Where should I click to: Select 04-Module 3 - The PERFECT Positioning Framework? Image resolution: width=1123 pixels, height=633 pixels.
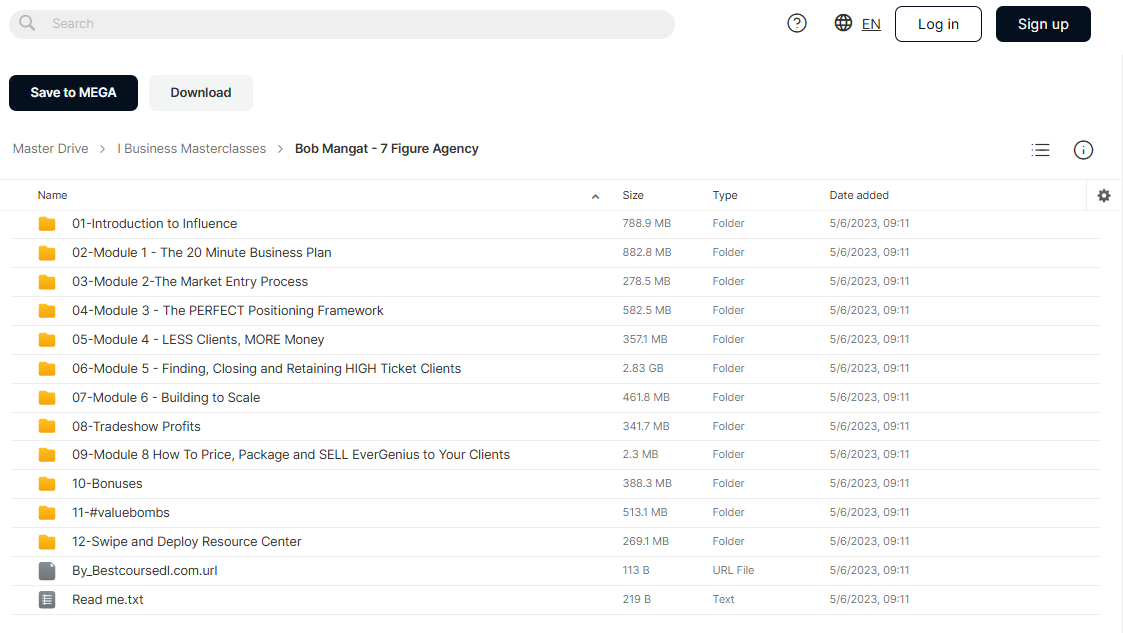coord(228,310)
